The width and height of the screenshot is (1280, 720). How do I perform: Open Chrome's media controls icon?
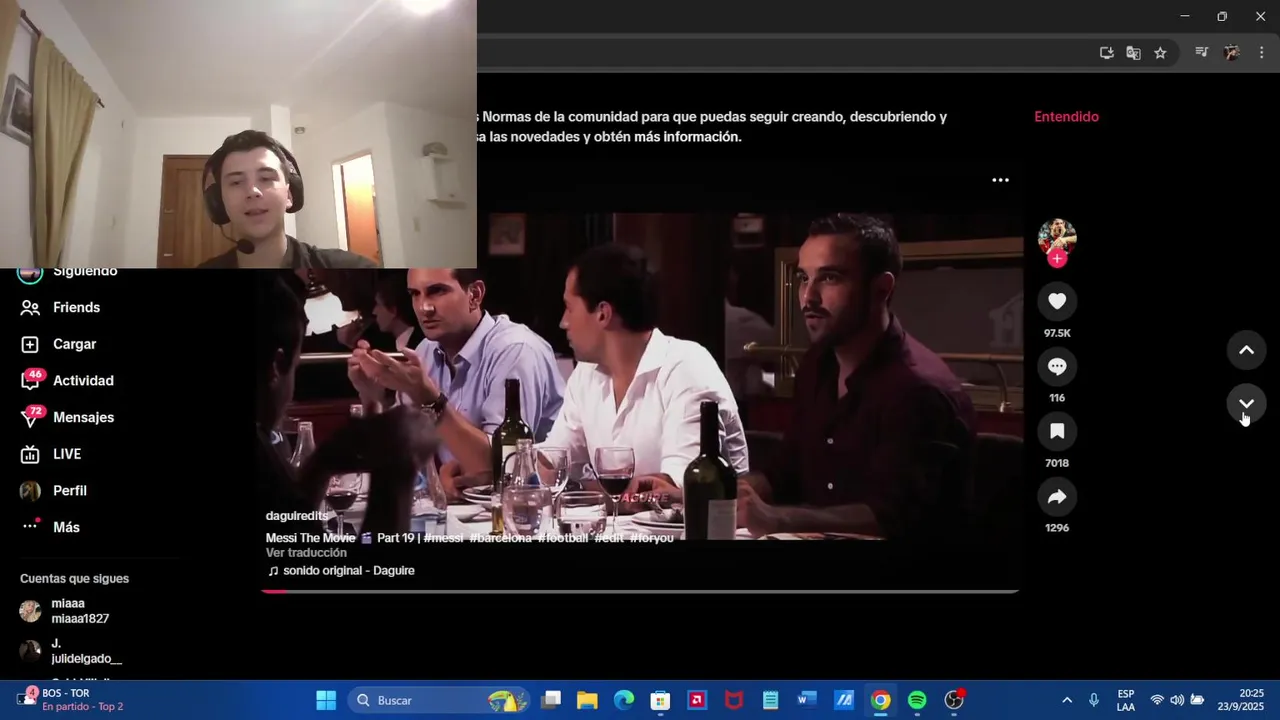coord(1202,53)
